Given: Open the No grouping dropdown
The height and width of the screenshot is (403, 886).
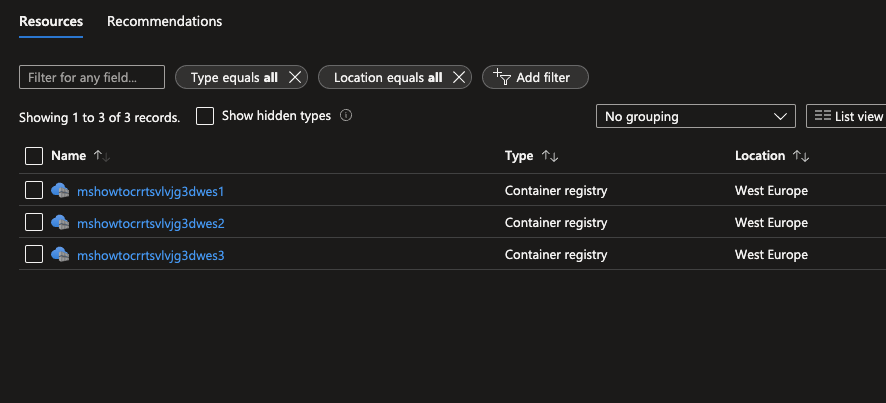Looking at the screenshot, I should [695, 116].
